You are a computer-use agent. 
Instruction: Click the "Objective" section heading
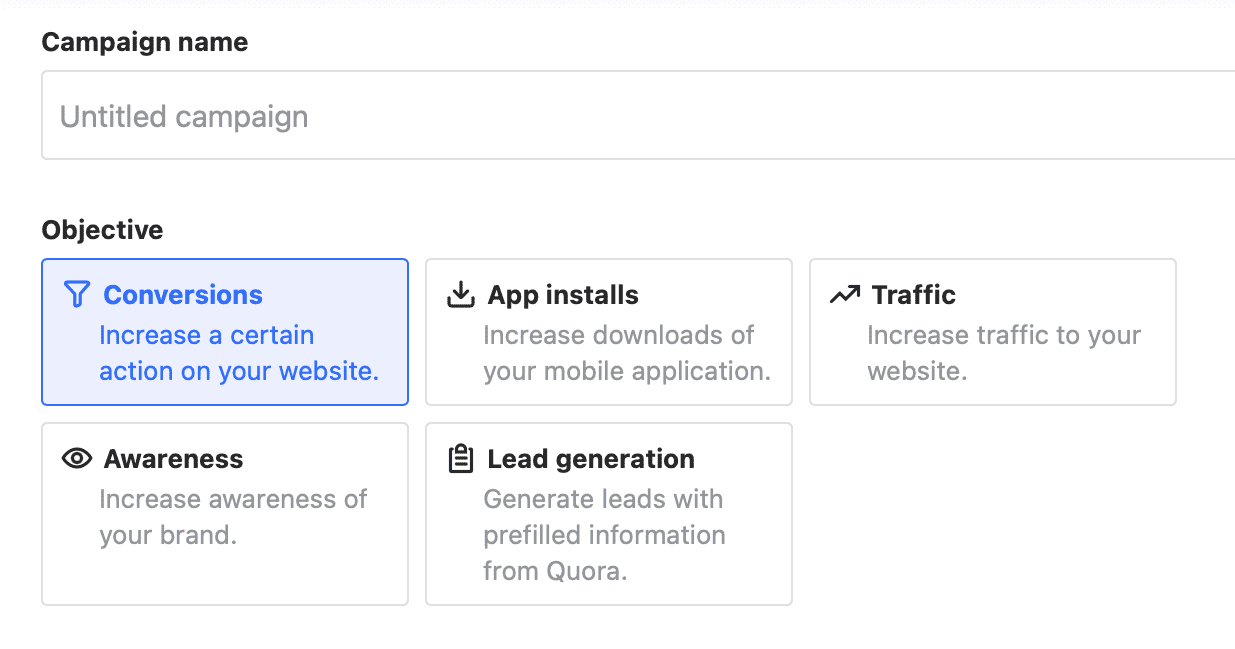pyautogui.click(x=102, y=230)
